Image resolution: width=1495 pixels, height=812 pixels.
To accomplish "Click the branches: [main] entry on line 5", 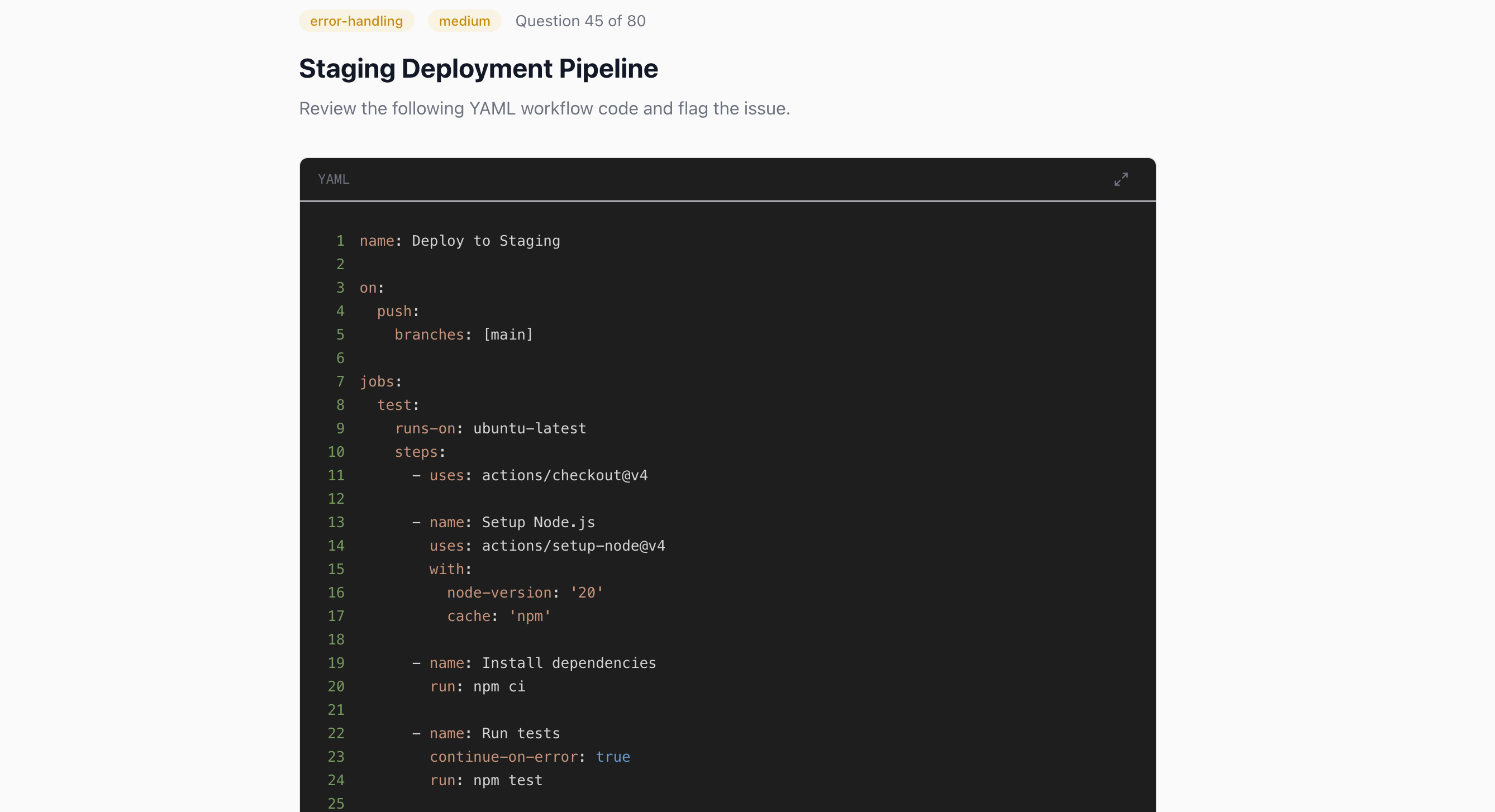I will click(x=463, y=334).
